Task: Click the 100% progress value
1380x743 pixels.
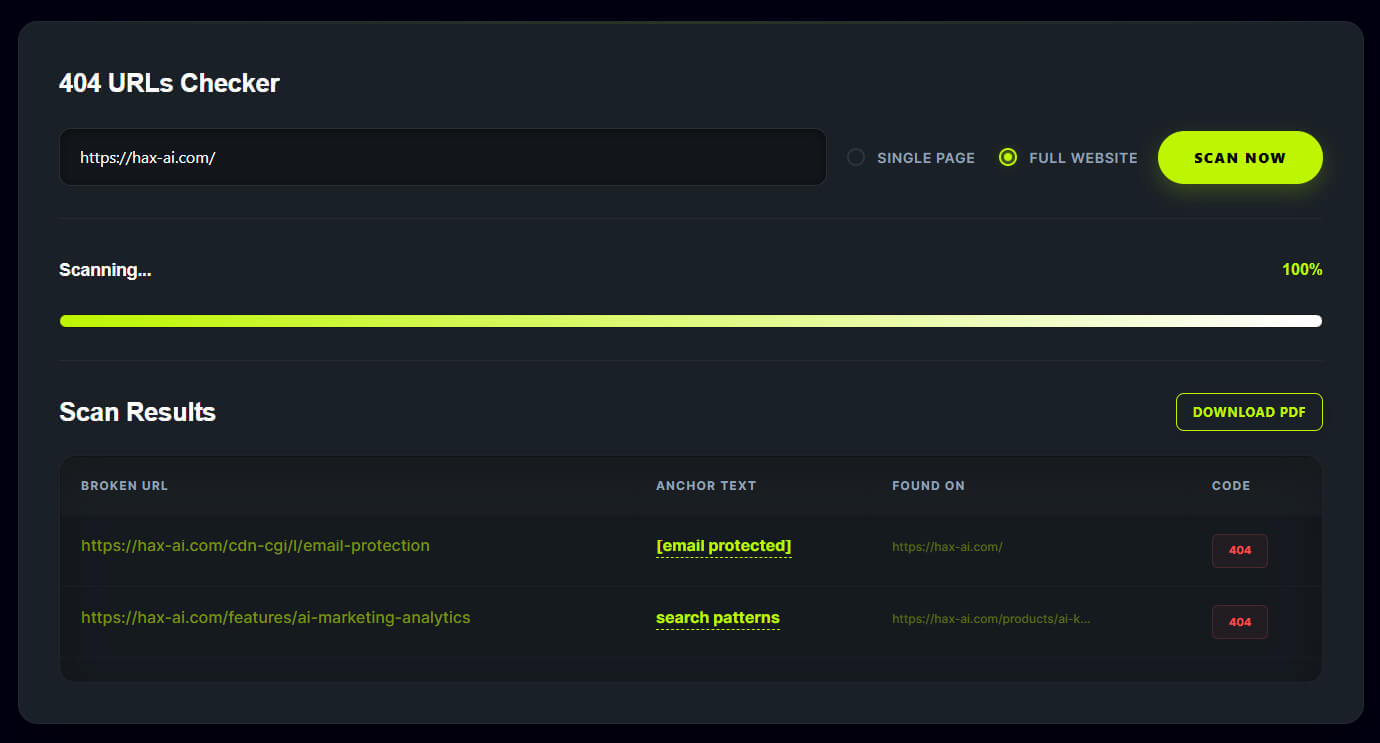Action: point(1302,270)
